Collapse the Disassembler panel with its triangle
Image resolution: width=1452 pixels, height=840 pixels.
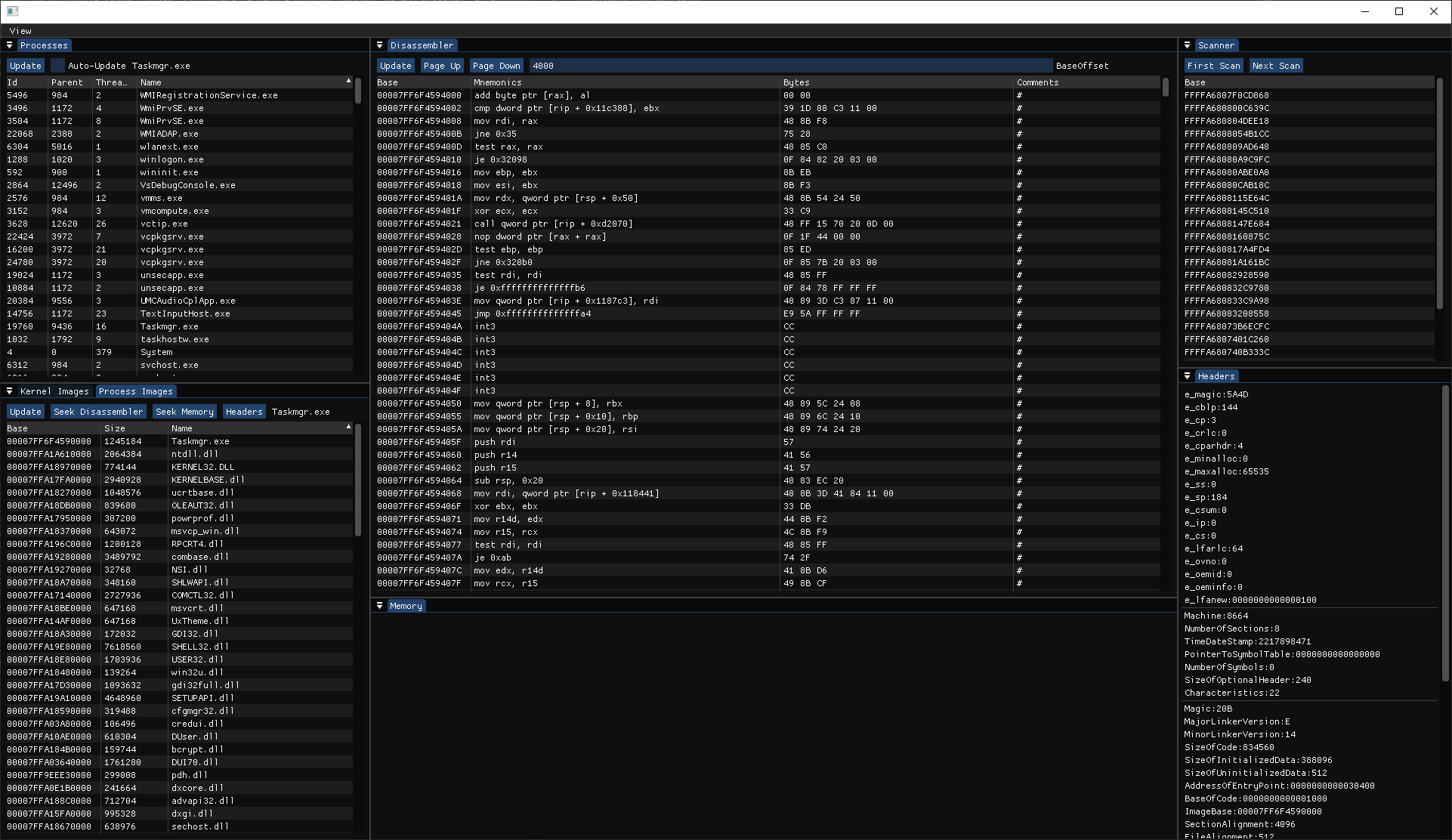[x=380, y=45]
